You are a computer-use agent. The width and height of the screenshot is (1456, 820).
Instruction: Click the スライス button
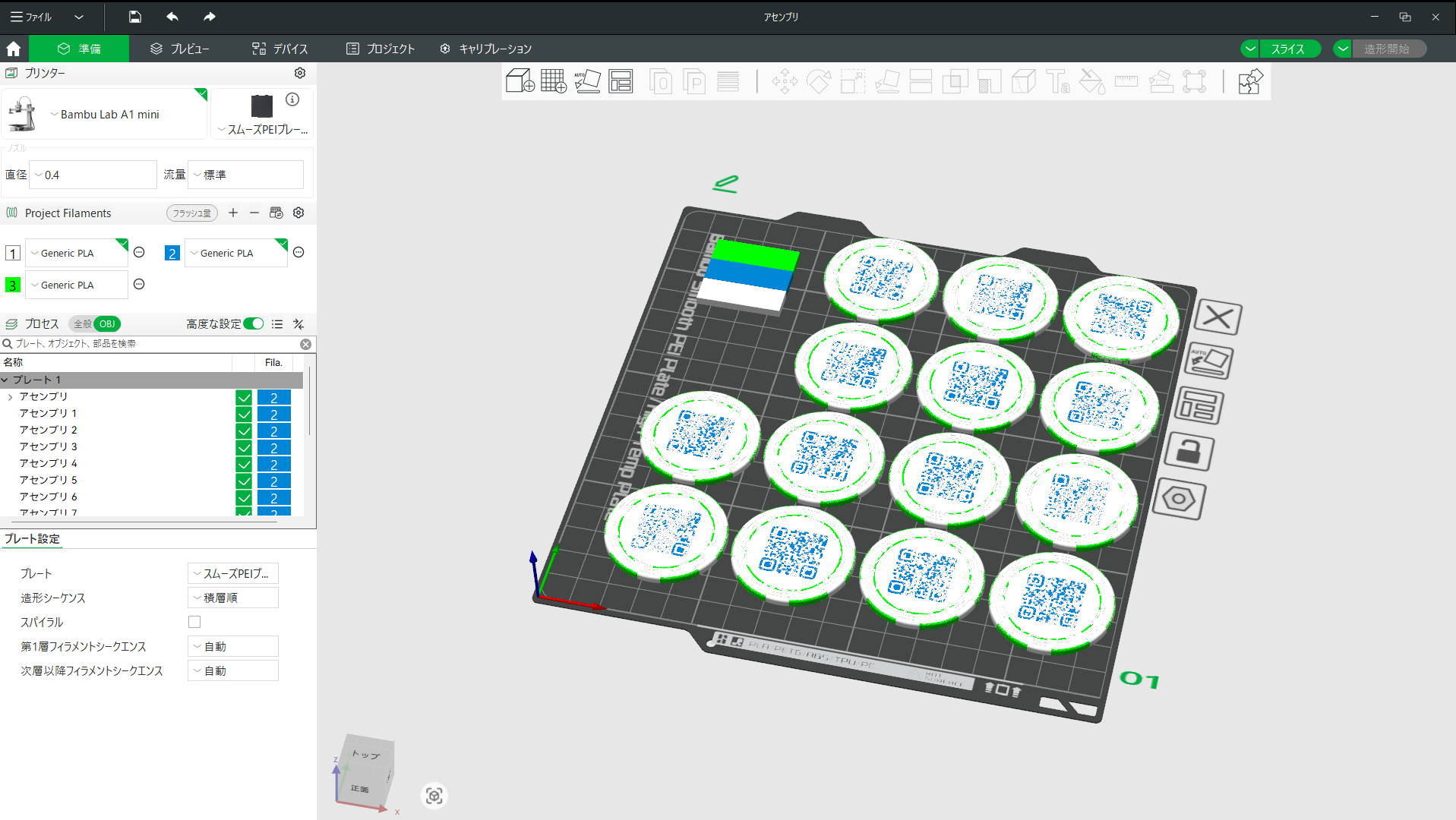pyautogui.click(x=1289, y=49)
